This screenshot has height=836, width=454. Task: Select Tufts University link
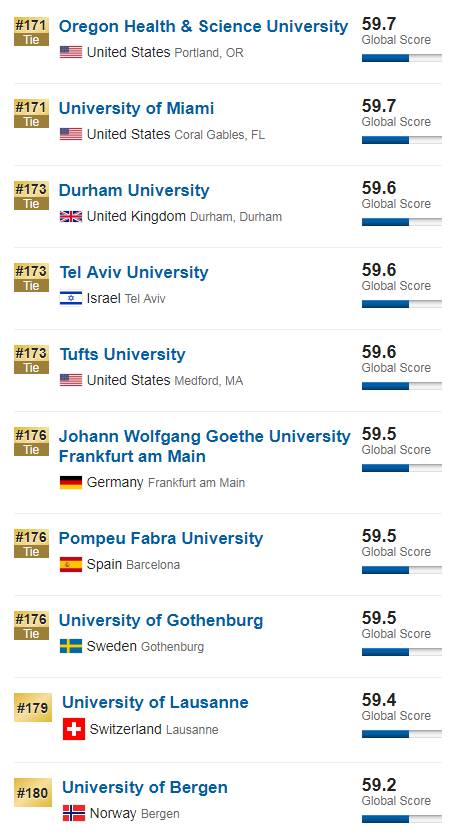[x=123, y=355]
